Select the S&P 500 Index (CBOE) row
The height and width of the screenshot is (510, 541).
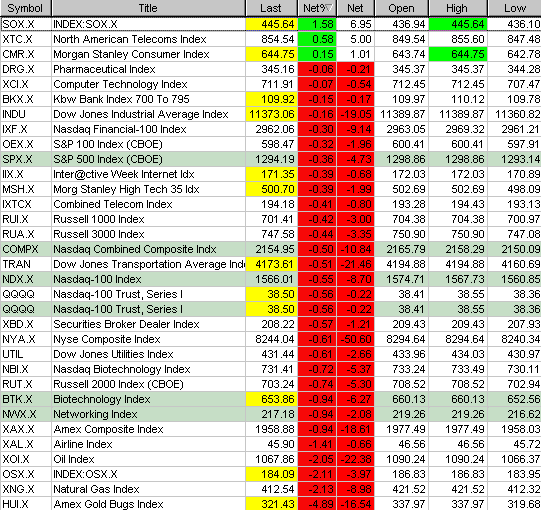pyautogui.click(x=270, y=159)
